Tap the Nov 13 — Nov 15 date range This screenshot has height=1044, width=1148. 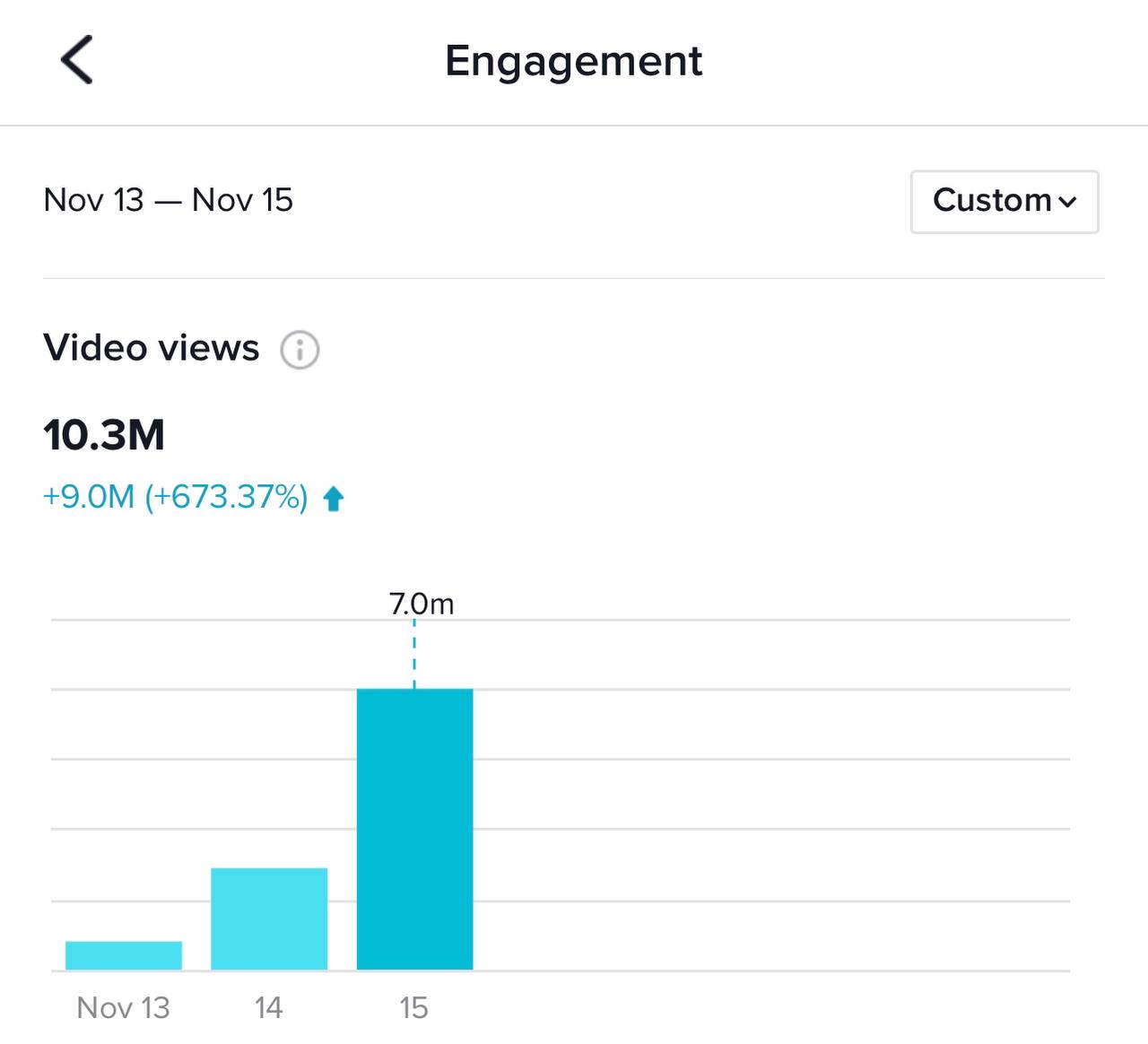(x=168, y=200)
